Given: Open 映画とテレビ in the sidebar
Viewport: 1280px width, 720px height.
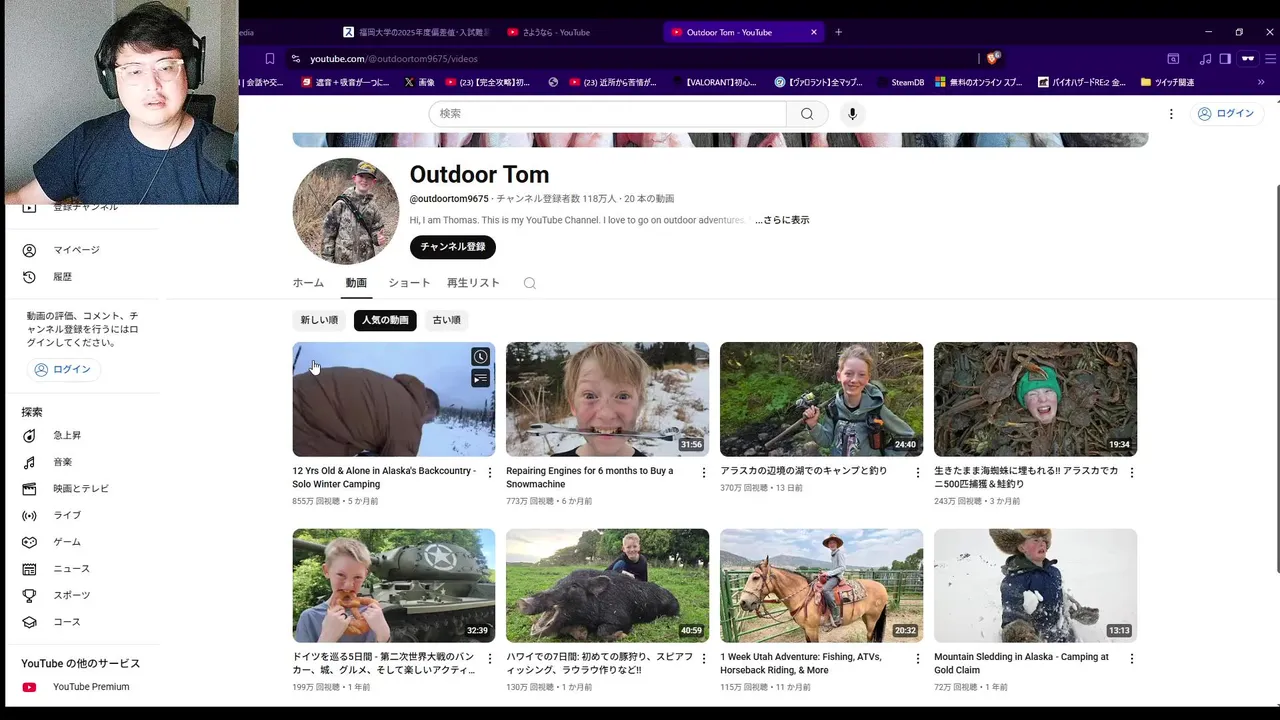Looking at the screenshot, I should click(83, 489).
